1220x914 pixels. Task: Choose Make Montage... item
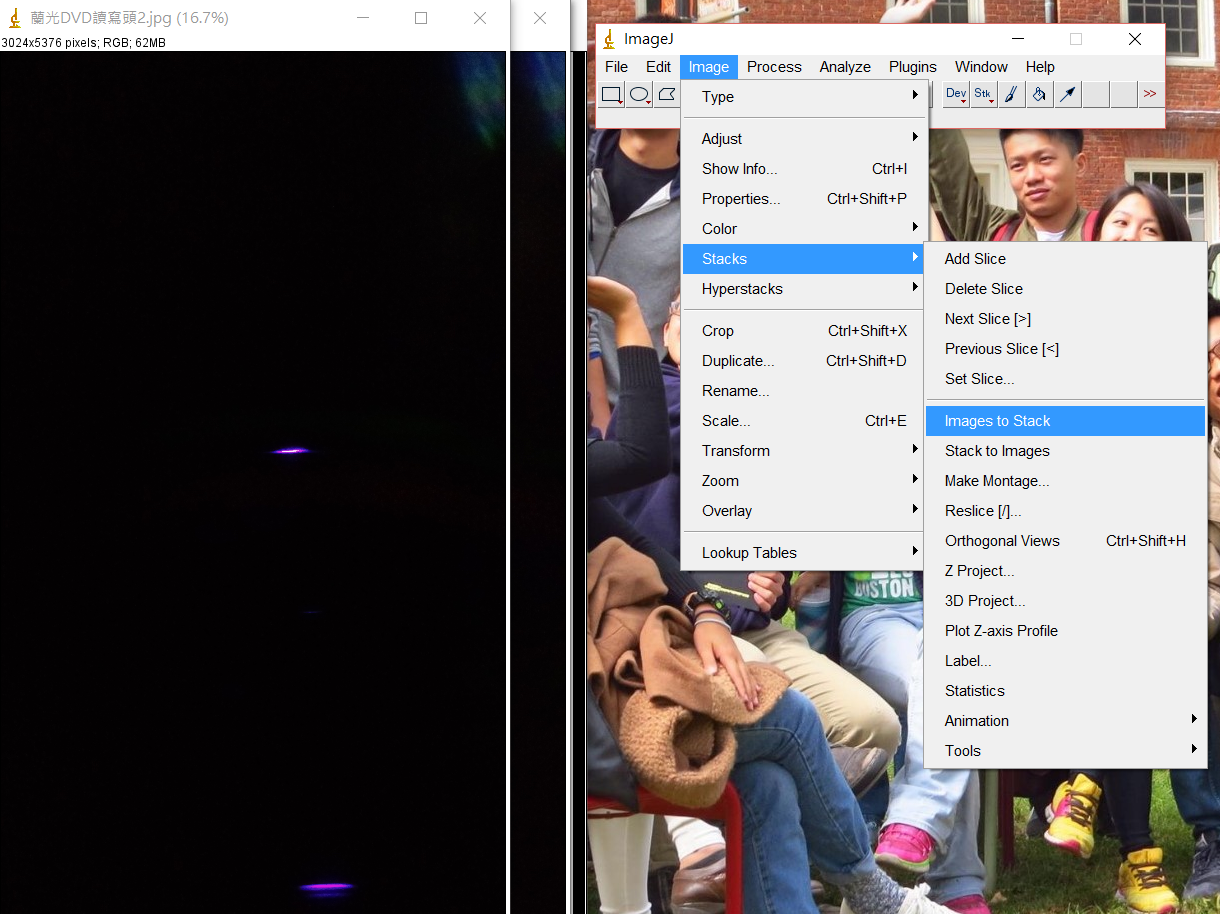1066,481
